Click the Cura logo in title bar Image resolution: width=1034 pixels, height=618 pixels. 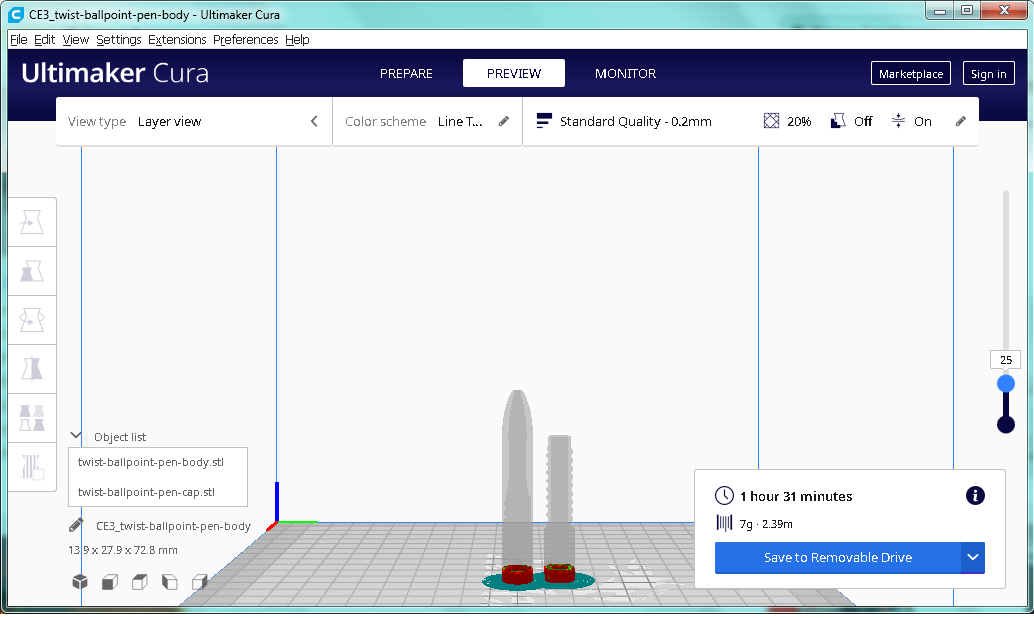(x=16, y=15)
